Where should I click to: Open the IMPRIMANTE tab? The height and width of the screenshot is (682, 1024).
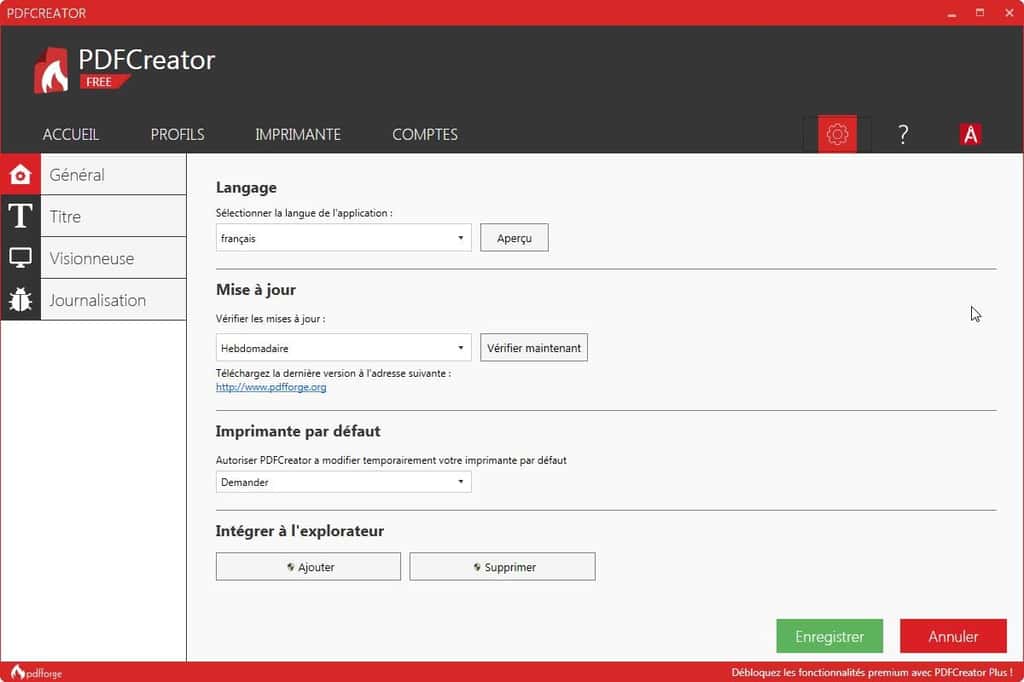click(x=297, y=134)
